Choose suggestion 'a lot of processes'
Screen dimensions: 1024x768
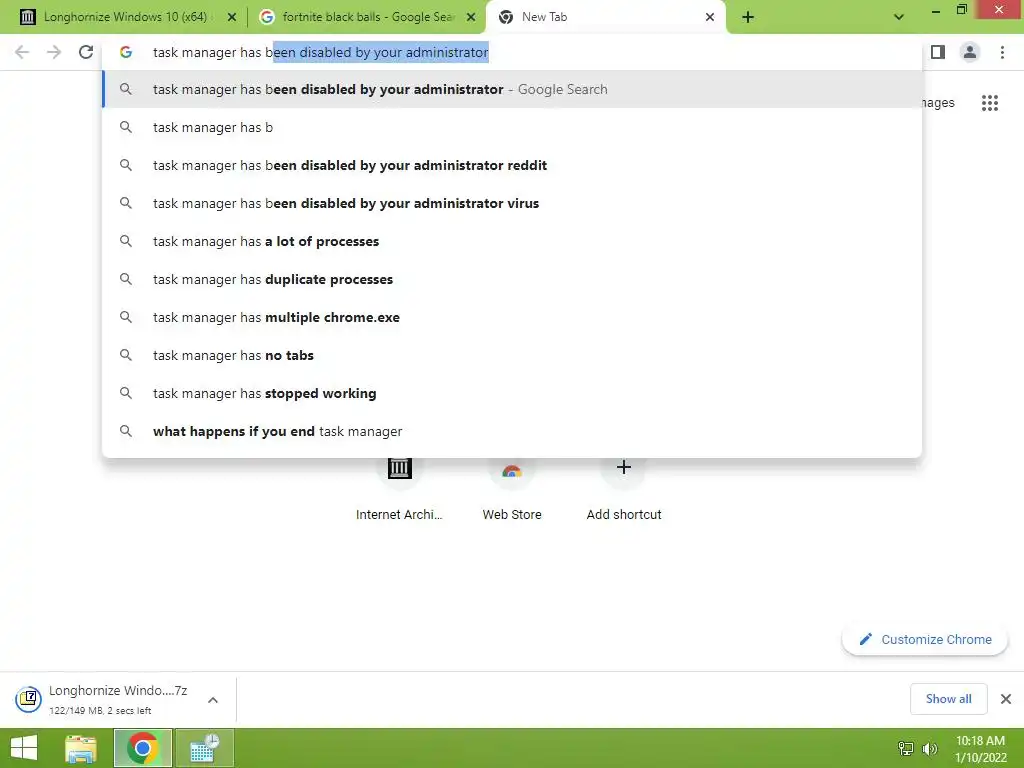[512, 241]
